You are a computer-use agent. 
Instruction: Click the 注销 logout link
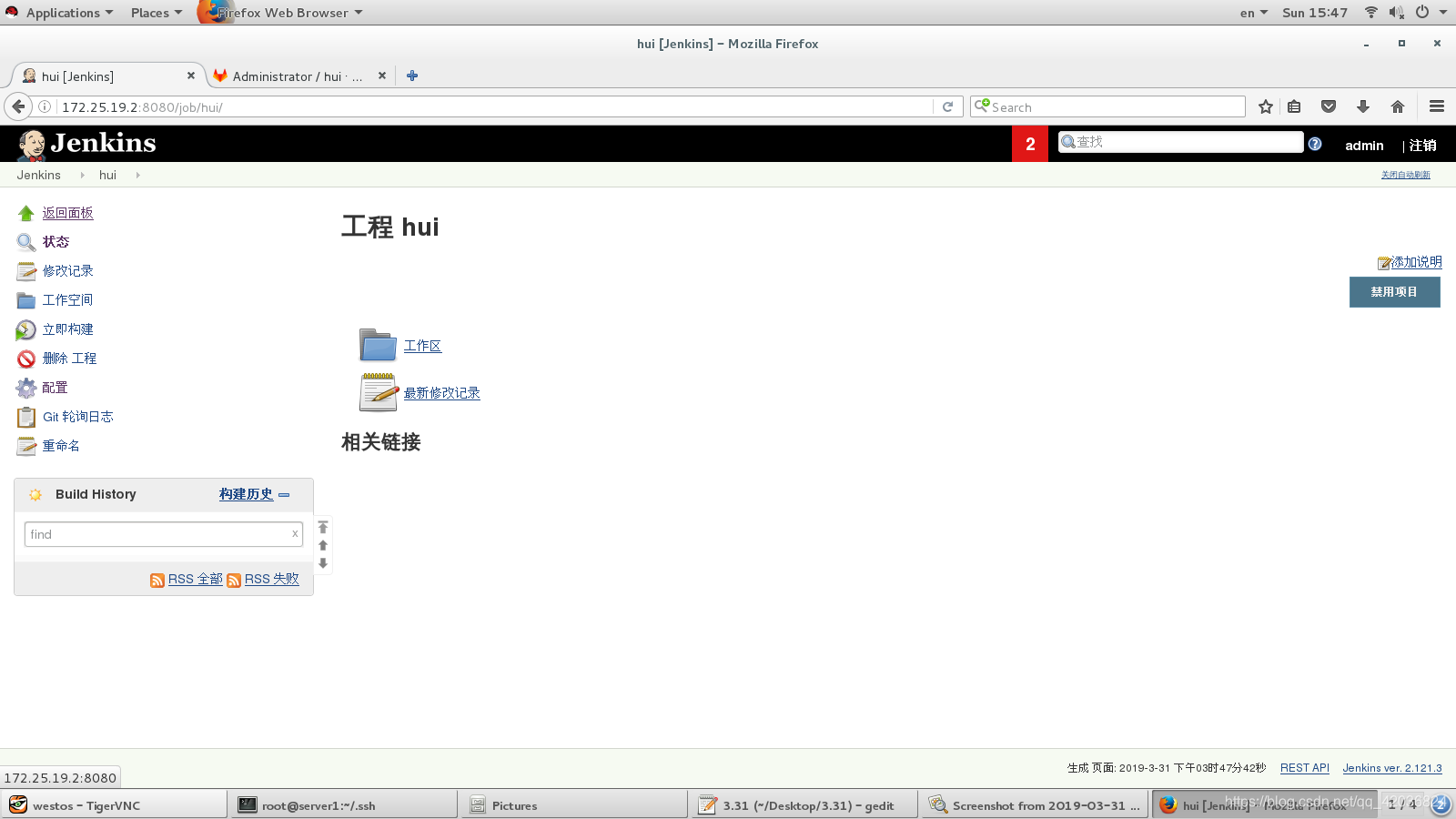point(1423,146)
